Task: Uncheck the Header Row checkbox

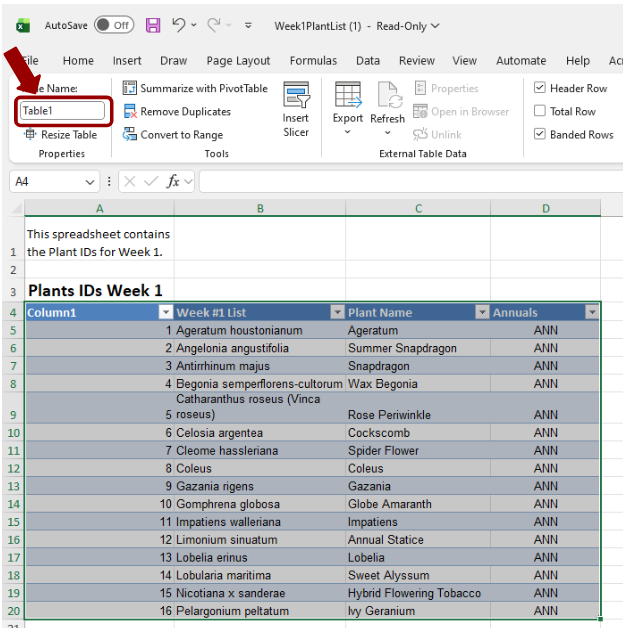Action: [x=540, y=87]
